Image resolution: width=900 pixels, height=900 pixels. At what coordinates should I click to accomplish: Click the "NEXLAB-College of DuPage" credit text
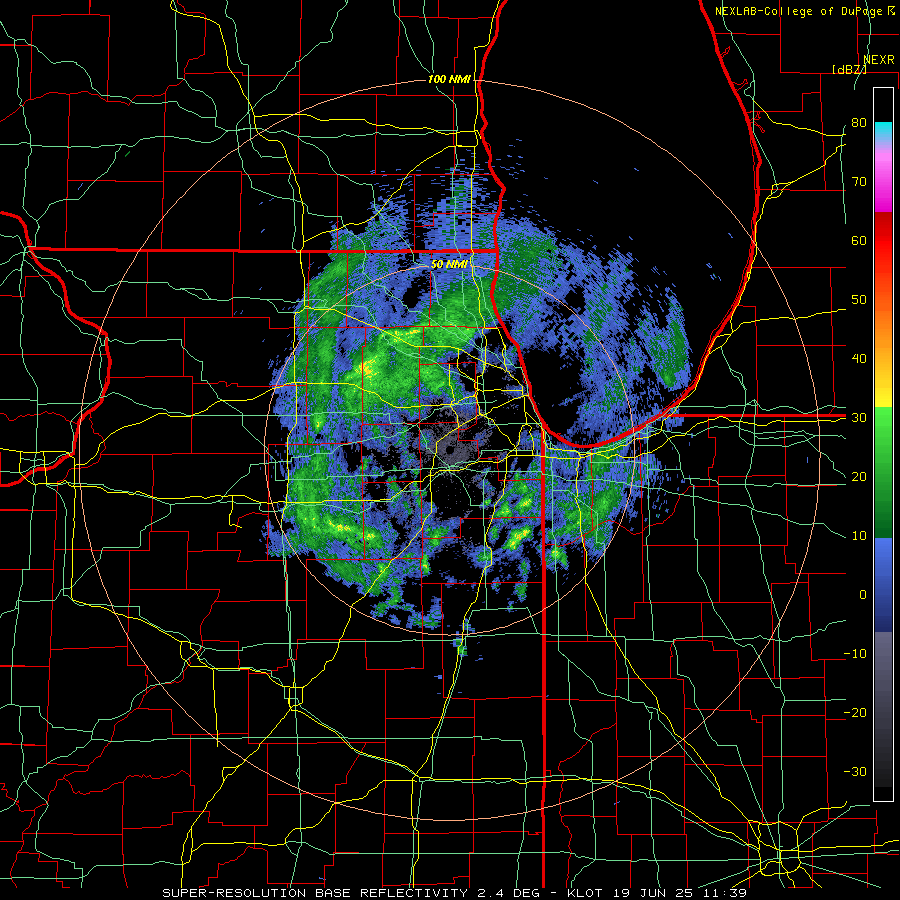click(800, 11)
